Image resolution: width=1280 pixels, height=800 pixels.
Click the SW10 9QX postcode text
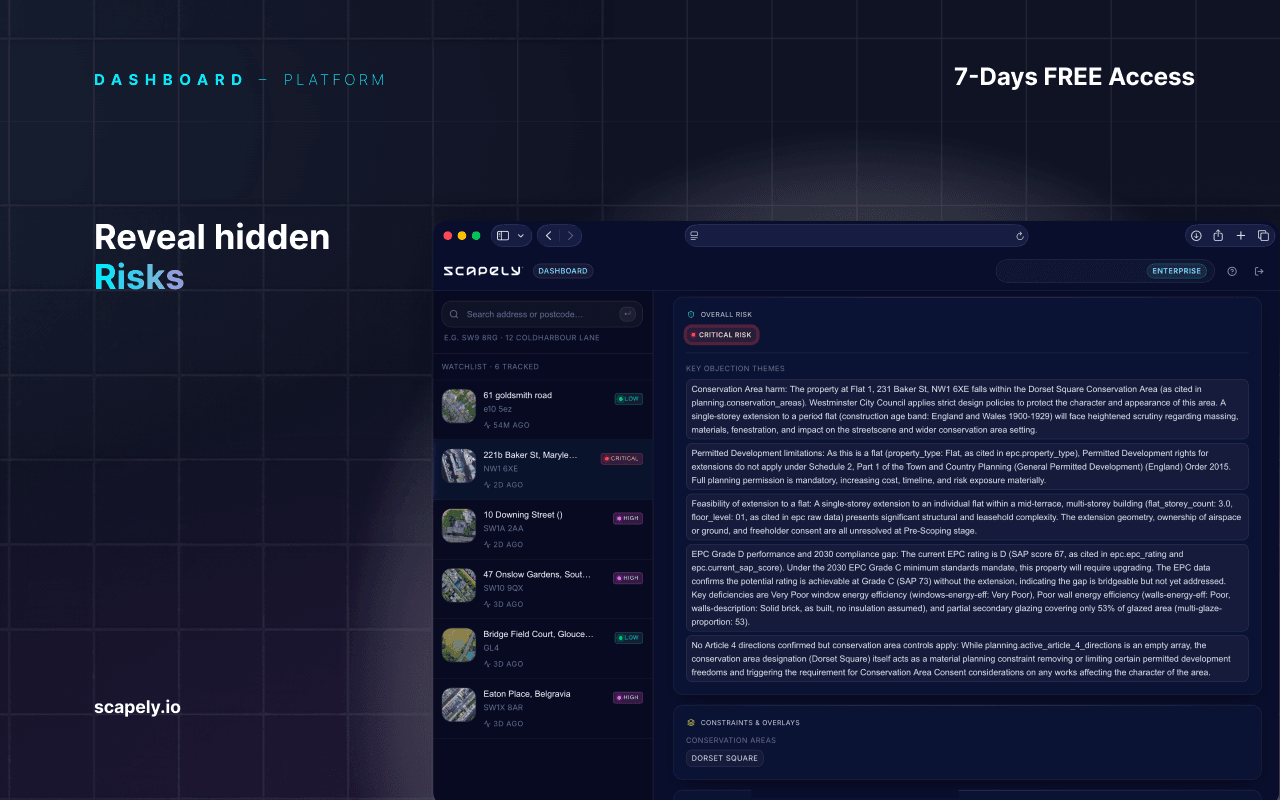click(503, 588)
